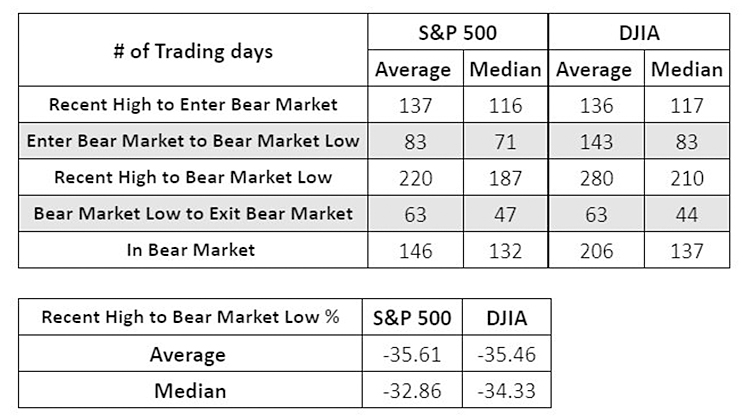Viewport: 750px width, 420px height.
Task: Click the -32.86 cell in lower table
Action: (x=412, y=389)
